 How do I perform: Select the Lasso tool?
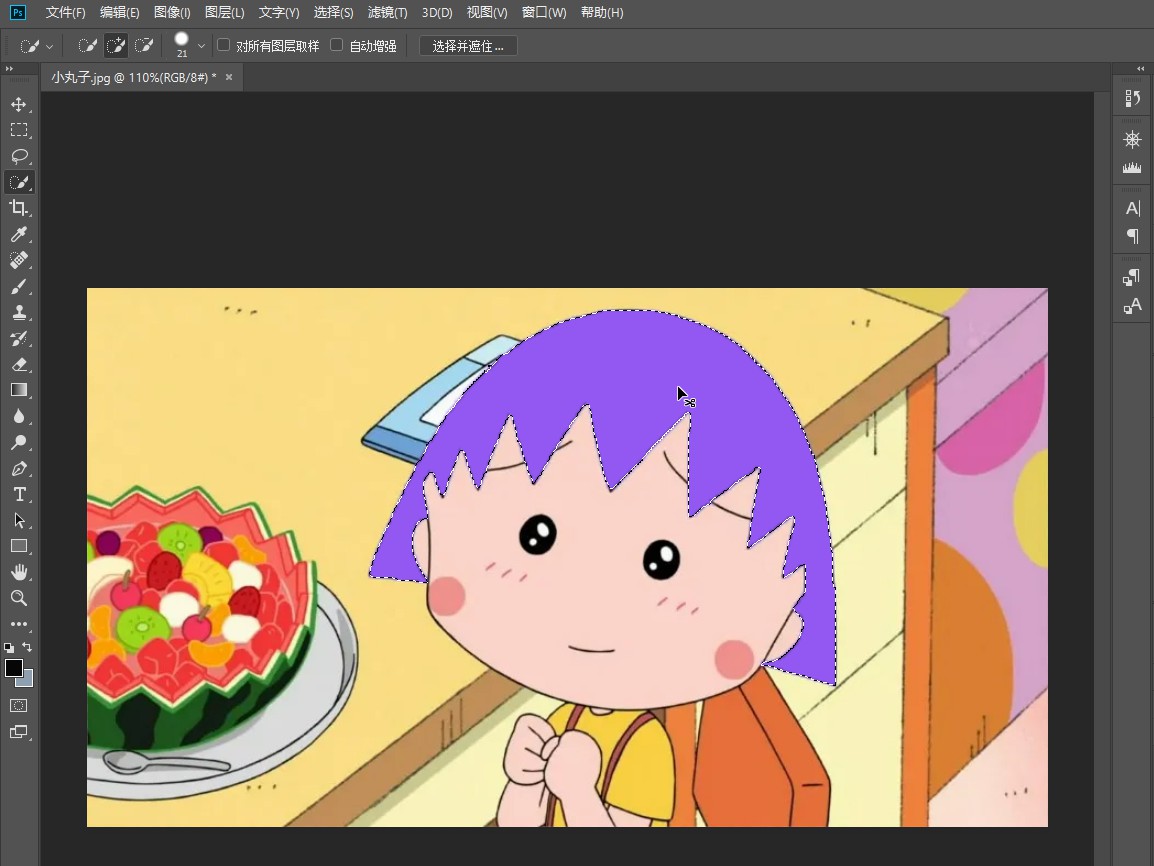[x=19, y=156]
